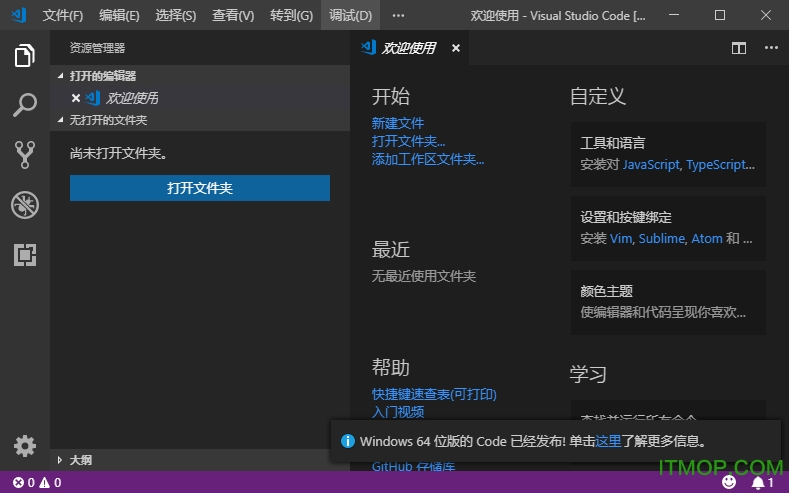Click 这里 link in notification
This screenshot has height=493, width=789.
pyautogui.click(x=608, y=441)
